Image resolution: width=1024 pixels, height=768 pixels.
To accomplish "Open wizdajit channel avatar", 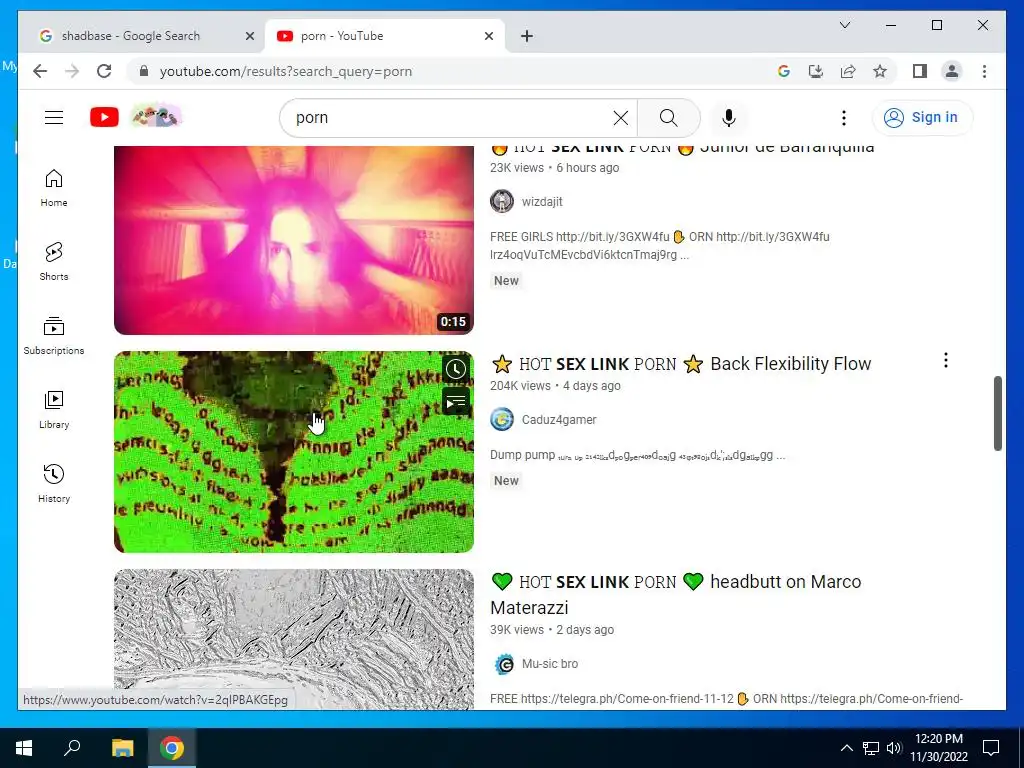I will pyautogui.click(x=502, y=201).
